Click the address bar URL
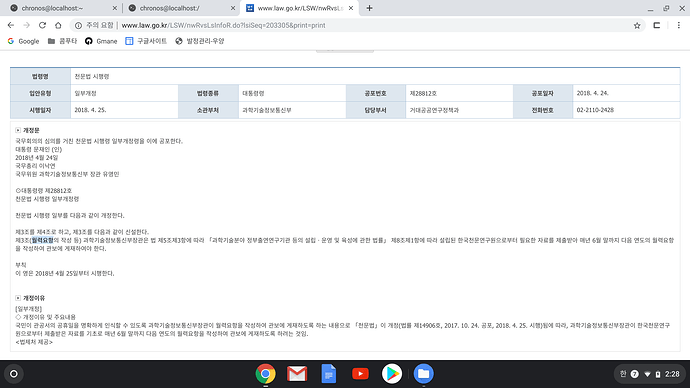 pyautogui.click(x=223, y=26)
